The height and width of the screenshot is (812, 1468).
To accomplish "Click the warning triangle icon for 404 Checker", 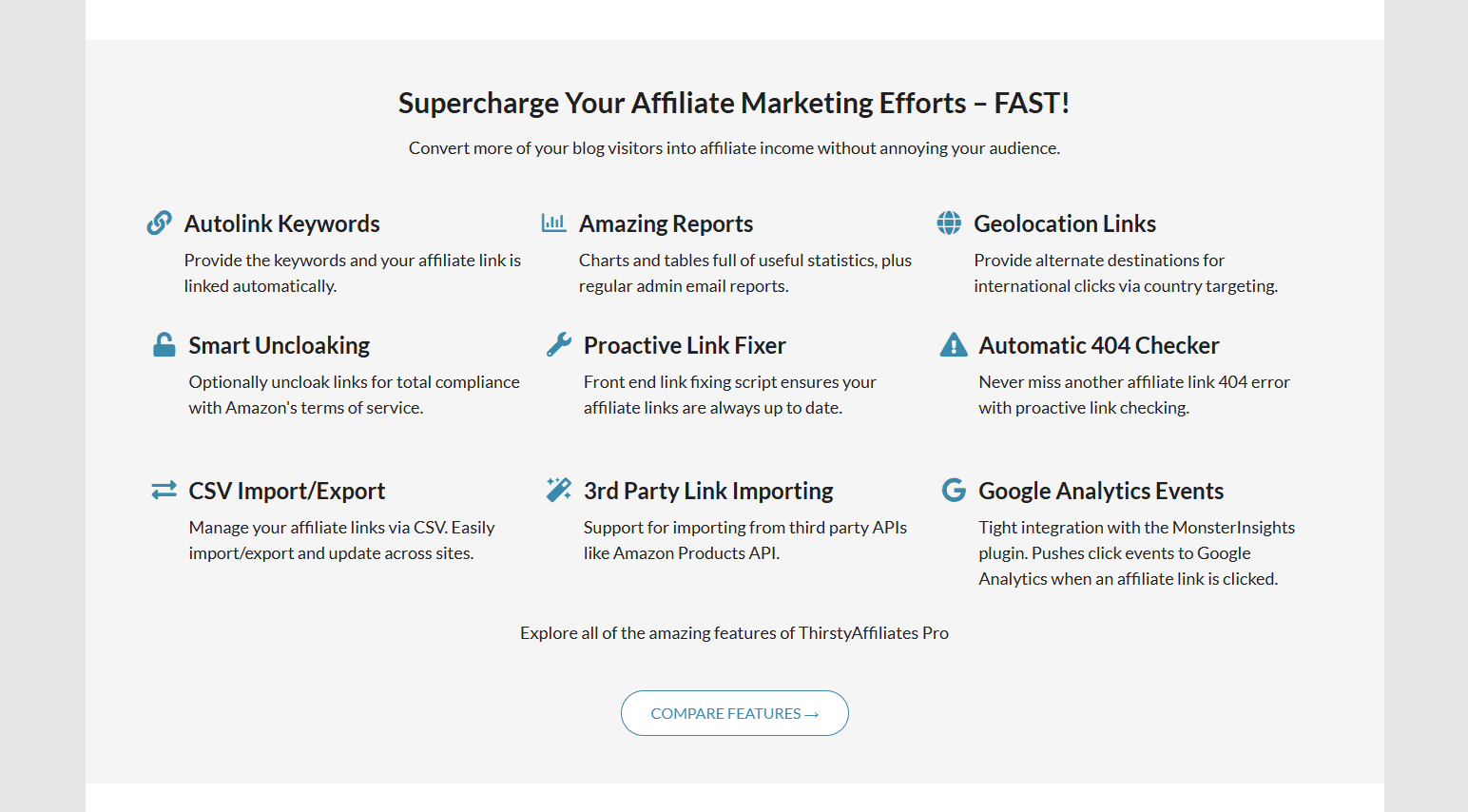I will [x=954, y=344].
